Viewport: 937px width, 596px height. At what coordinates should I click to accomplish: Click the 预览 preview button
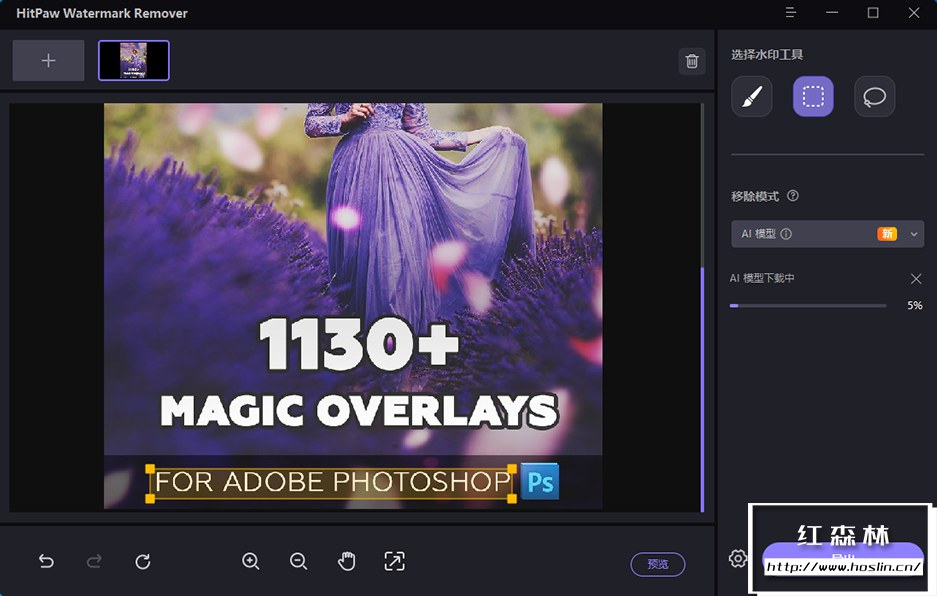[658, 564]
